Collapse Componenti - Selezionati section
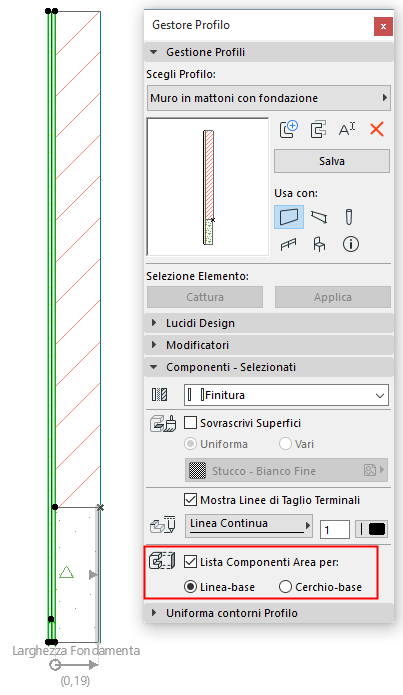This screenshot has width=403, height=695. [269, 367]
